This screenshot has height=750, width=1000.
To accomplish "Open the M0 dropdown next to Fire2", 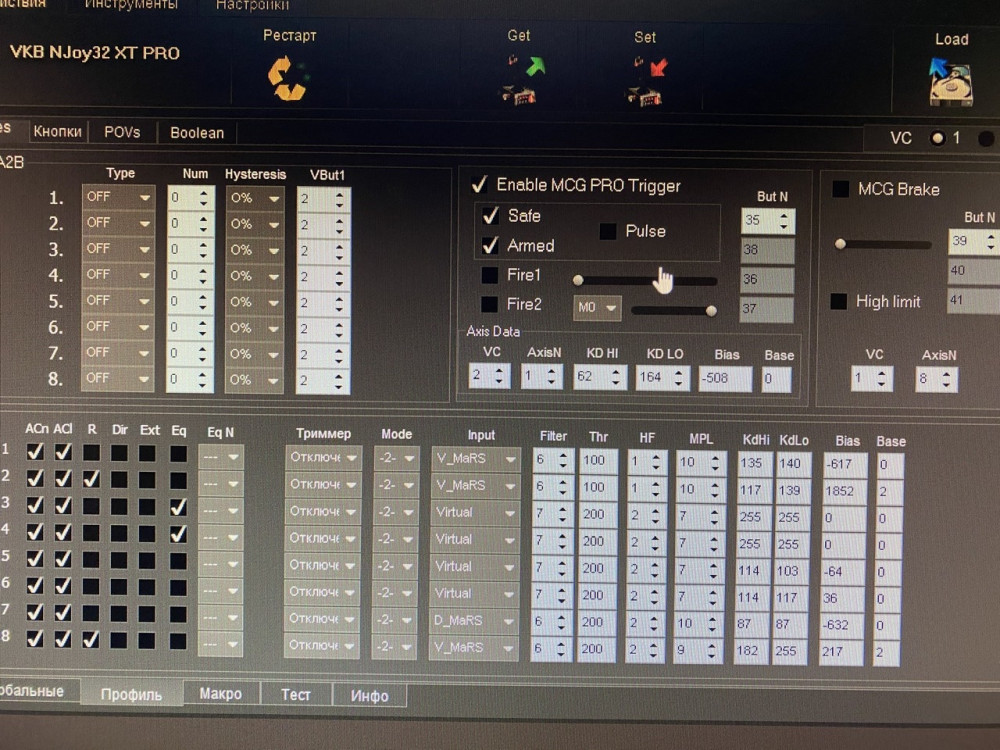I will click(x=597, y=307).
